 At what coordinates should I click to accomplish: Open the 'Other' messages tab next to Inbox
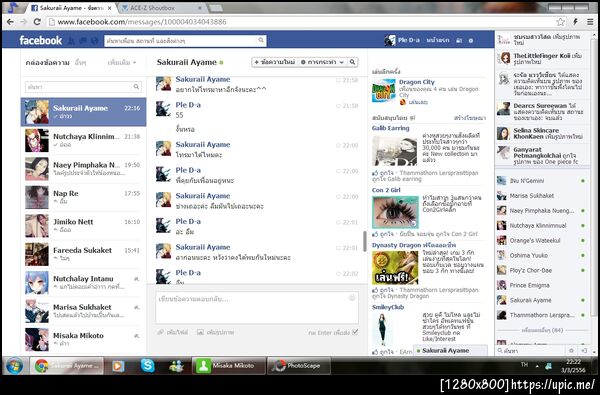(x=80, y=62)
